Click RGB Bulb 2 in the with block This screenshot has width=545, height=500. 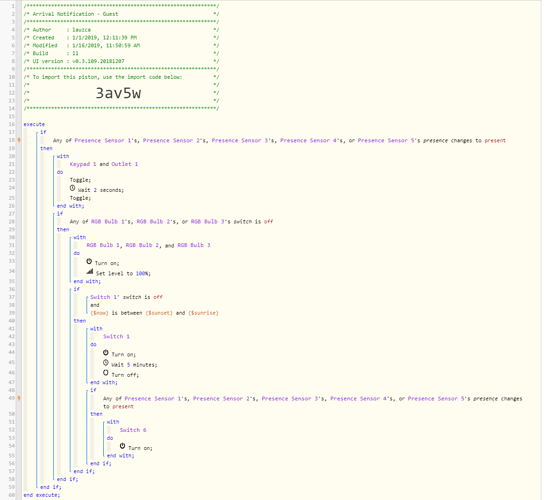(142, 245)
